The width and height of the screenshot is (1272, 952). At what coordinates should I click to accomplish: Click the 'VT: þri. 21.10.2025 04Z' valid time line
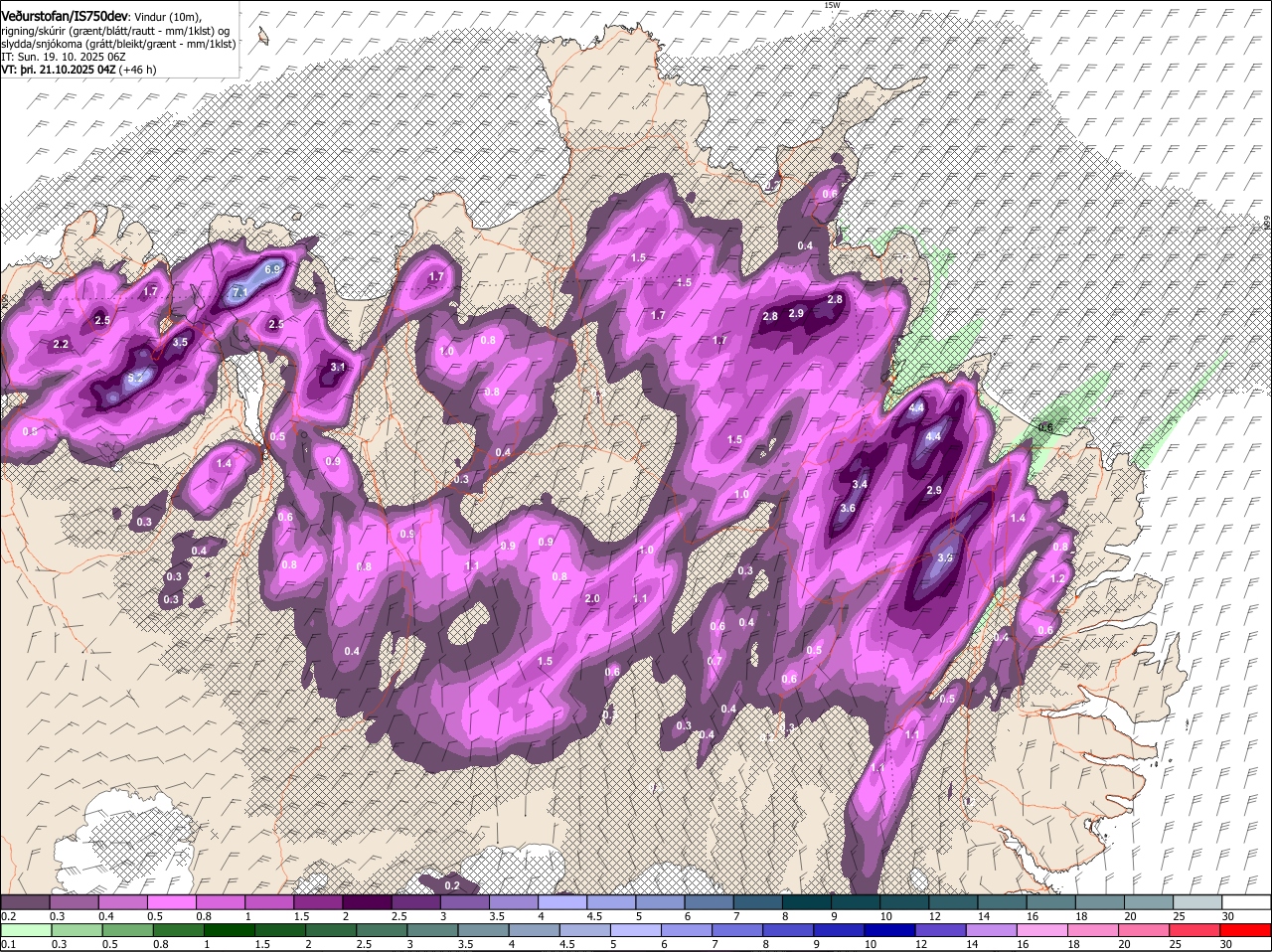(79, 71)
